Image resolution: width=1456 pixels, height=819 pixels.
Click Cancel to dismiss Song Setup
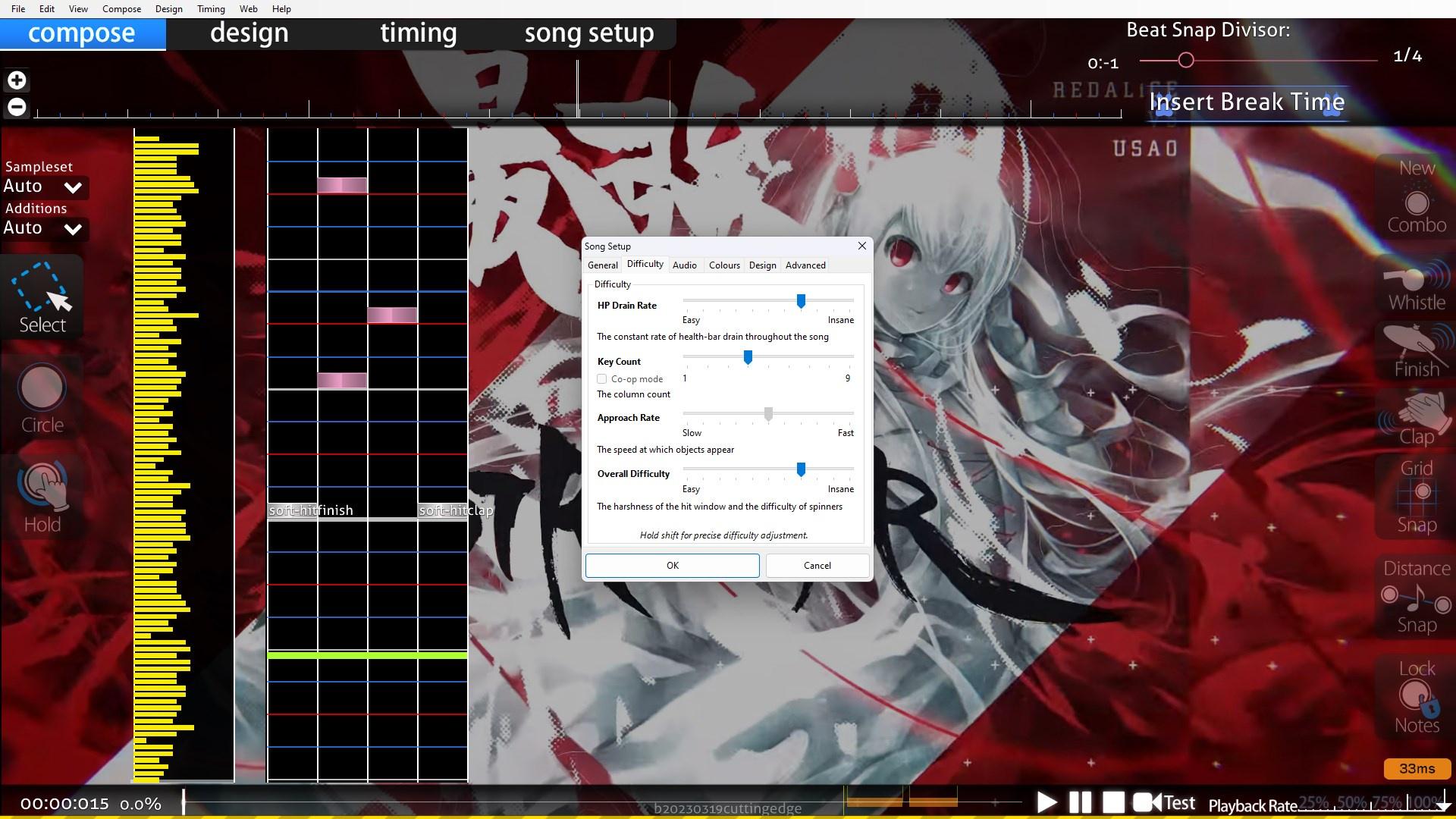pyautogui.click(x=816, y=565)
